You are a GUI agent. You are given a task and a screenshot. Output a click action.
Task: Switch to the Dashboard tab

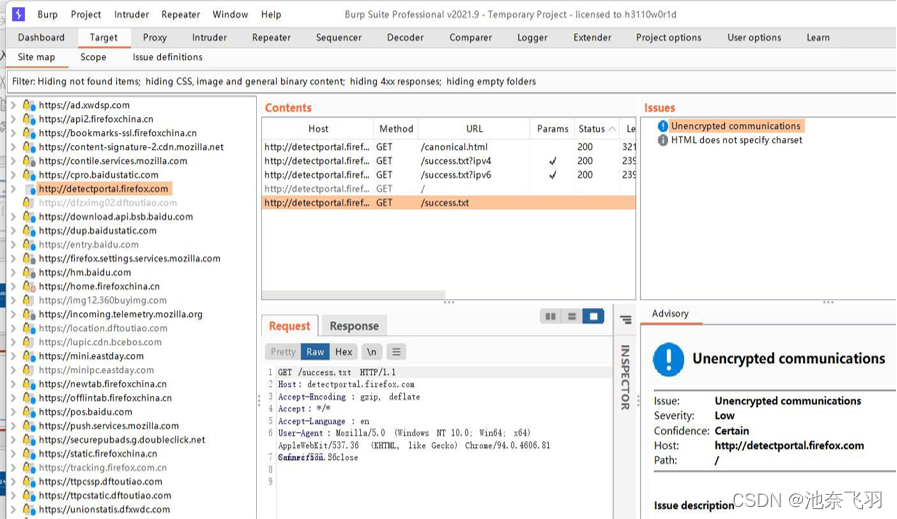click(41, 37)
